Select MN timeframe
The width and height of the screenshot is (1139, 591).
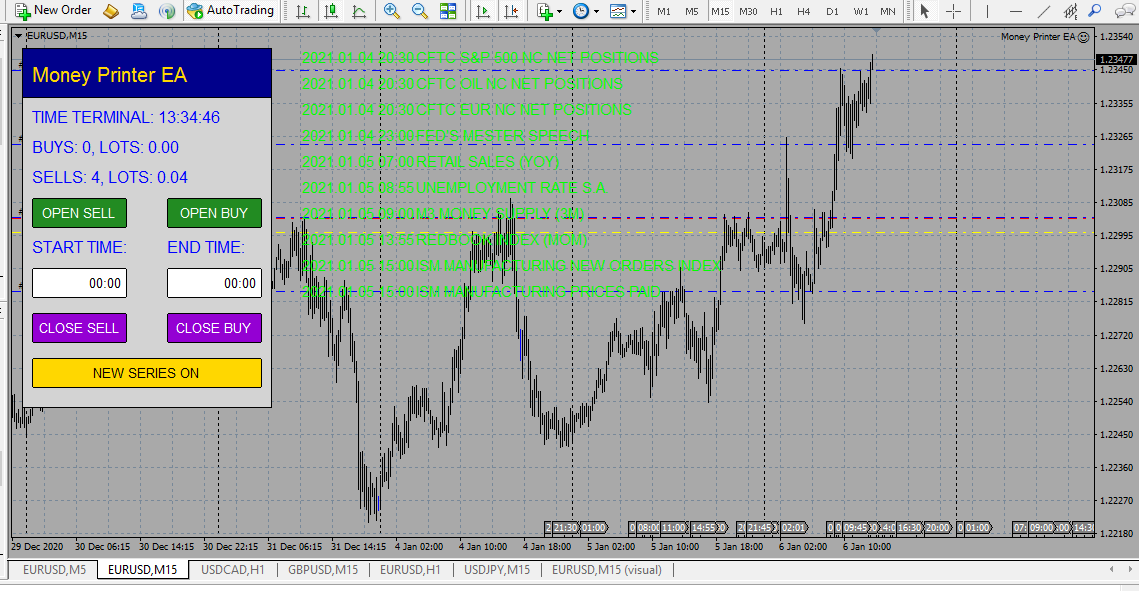point(888,12)
